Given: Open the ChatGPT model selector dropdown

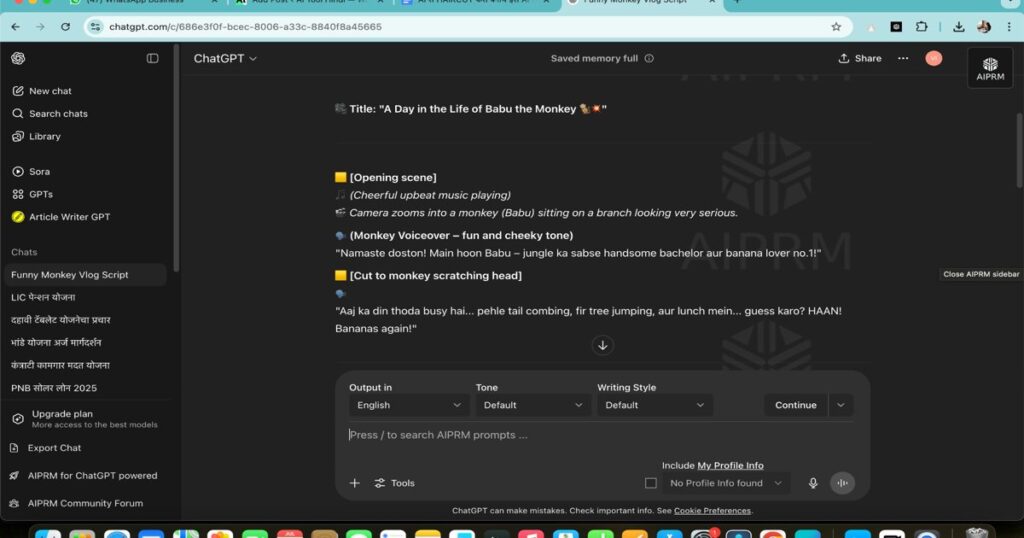Looking at the screenshot, I should pyautogui.click(x=225, y=58).
